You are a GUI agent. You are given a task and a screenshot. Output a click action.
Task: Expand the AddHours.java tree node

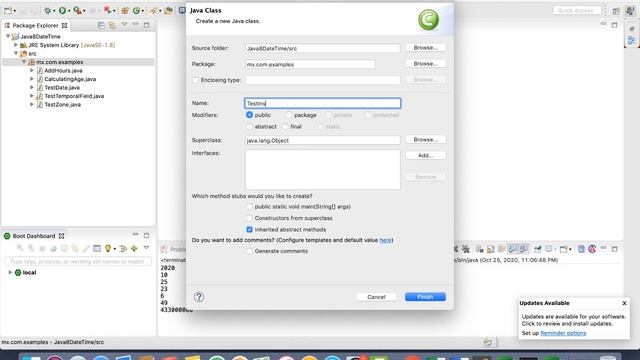point(32,71)
